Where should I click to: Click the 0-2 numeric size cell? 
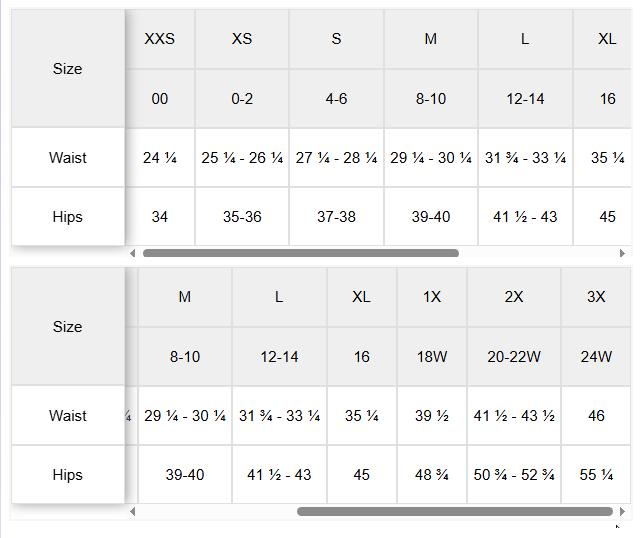242,98
